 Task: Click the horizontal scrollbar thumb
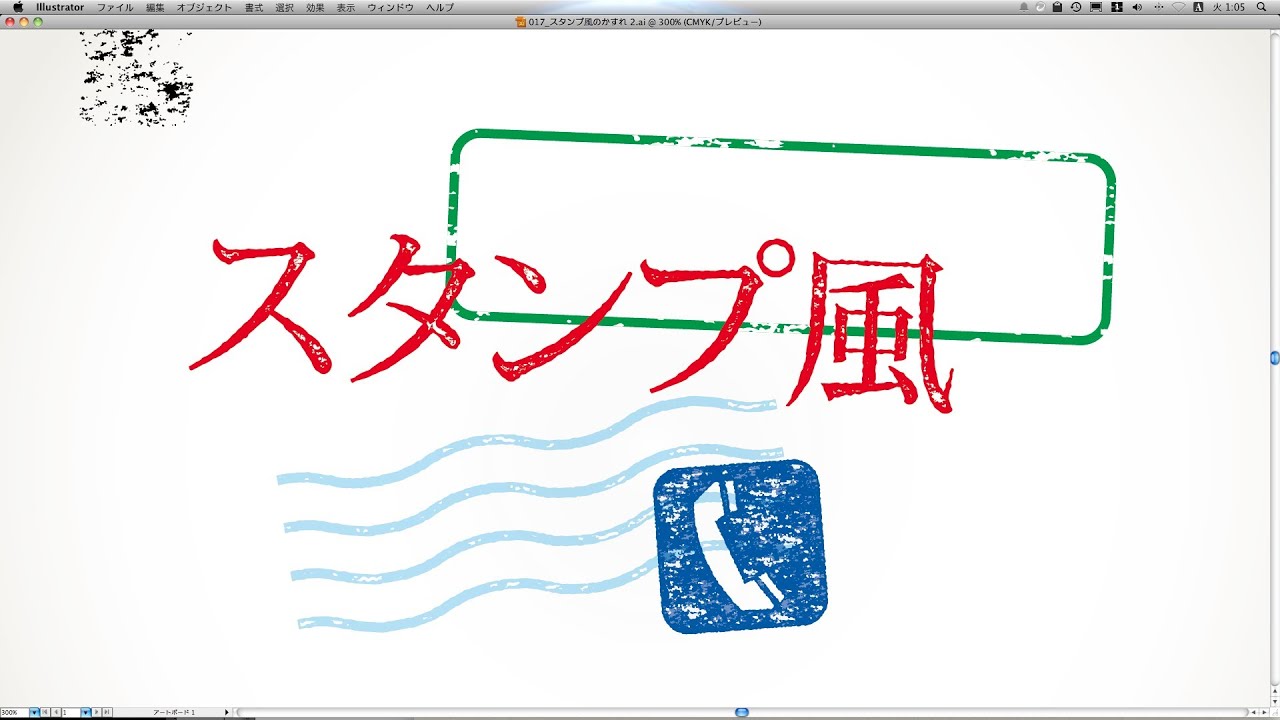[742, 712]
